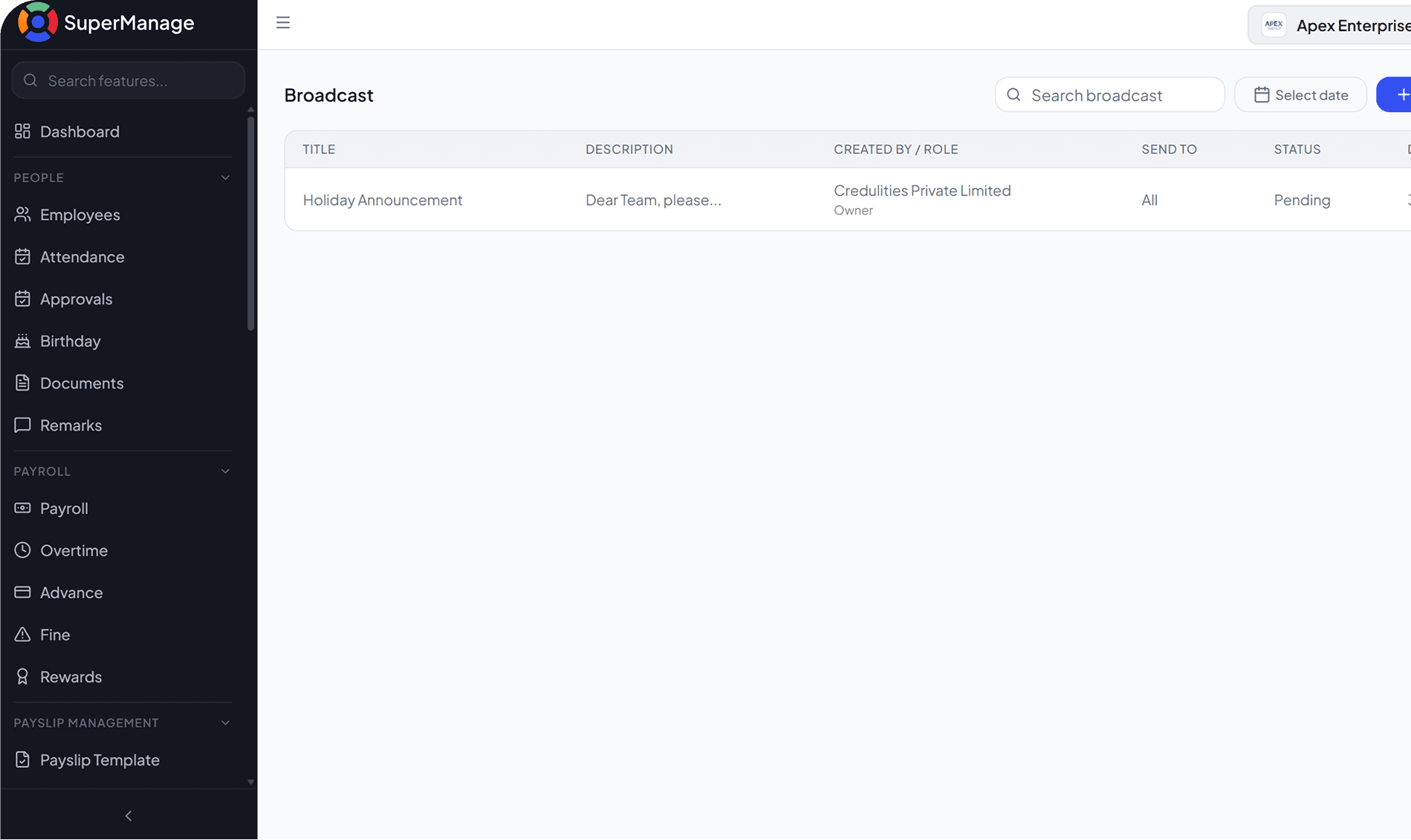Click the Apex company logo thumbnail
Viewport: 1411px width, 840px height.
[x=1274, y=25]
